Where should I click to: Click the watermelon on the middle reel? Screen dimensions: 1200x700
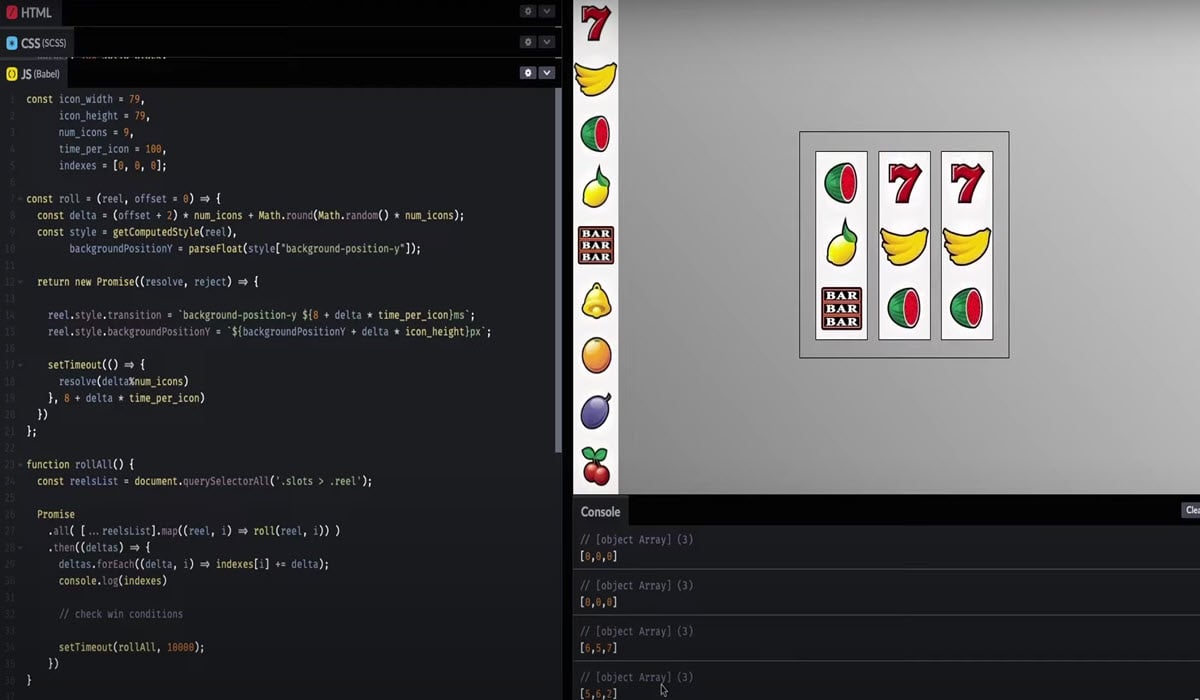pyautogui.click(x=904, y=308)
